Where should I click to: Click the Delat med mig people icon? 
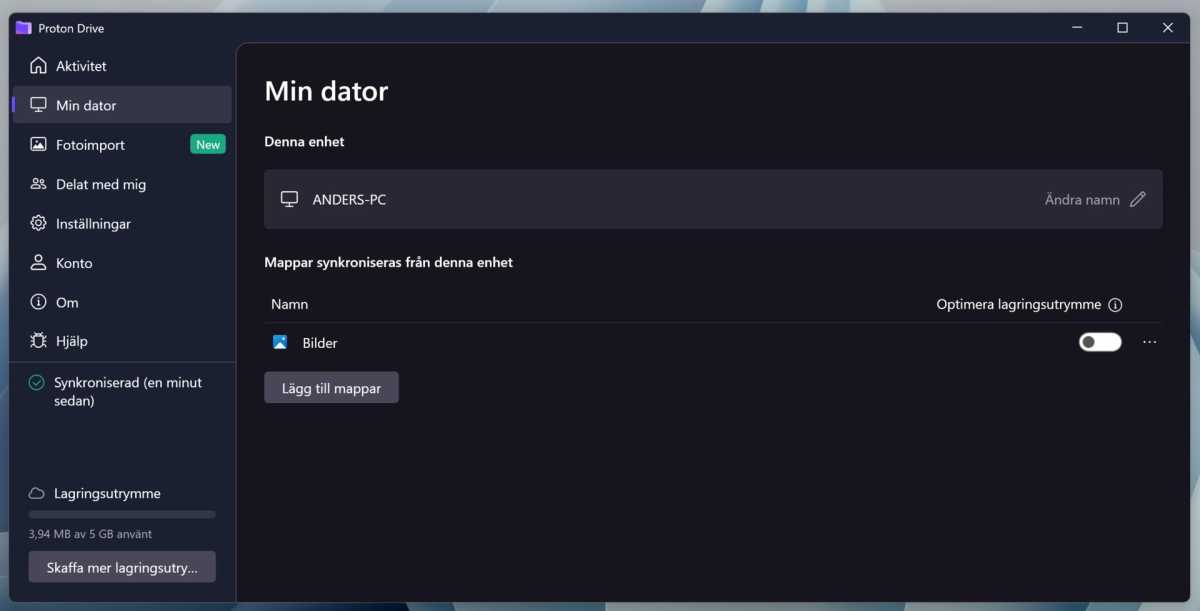click(x=38, y=184)
